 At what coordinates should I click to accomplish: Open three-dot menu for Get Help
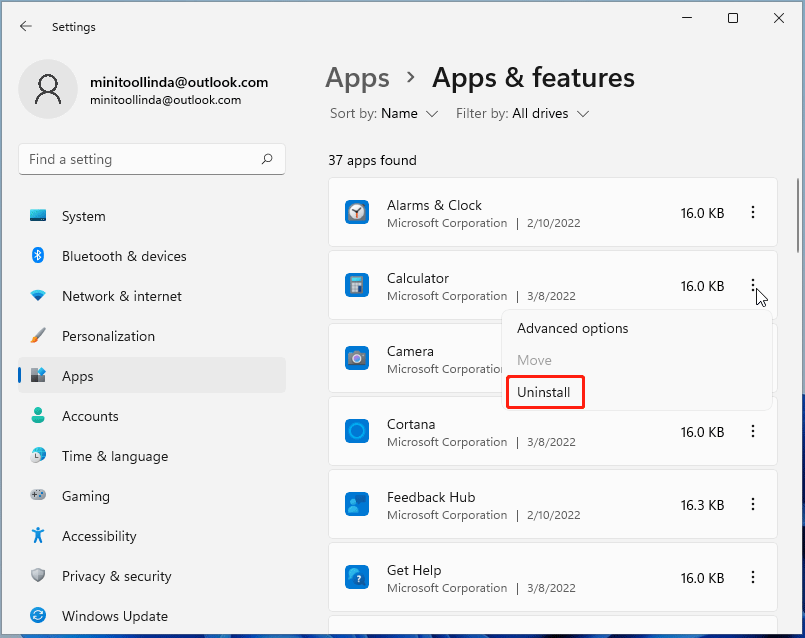click(x=753, y=577)
